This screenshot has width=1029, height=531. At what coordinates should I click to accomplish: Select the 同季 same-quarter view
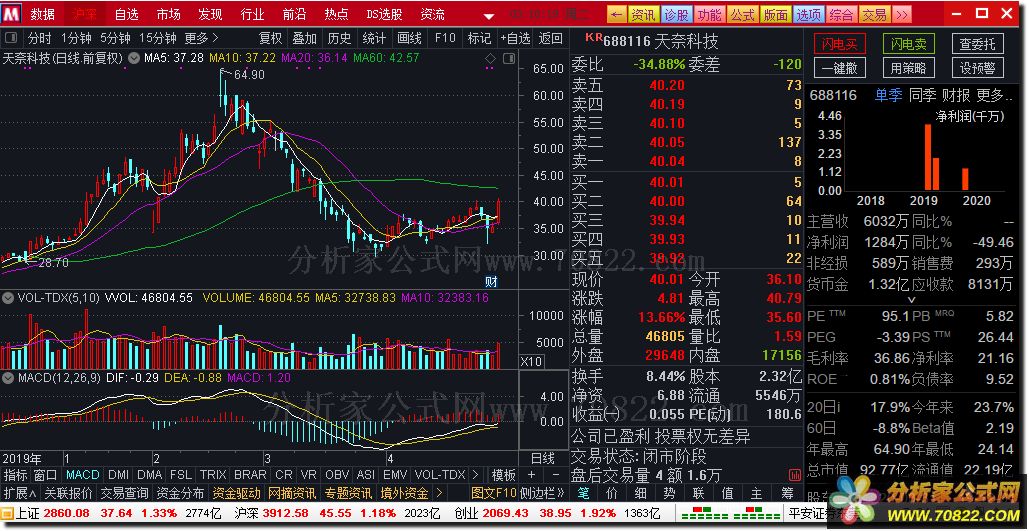click(923, 95)
